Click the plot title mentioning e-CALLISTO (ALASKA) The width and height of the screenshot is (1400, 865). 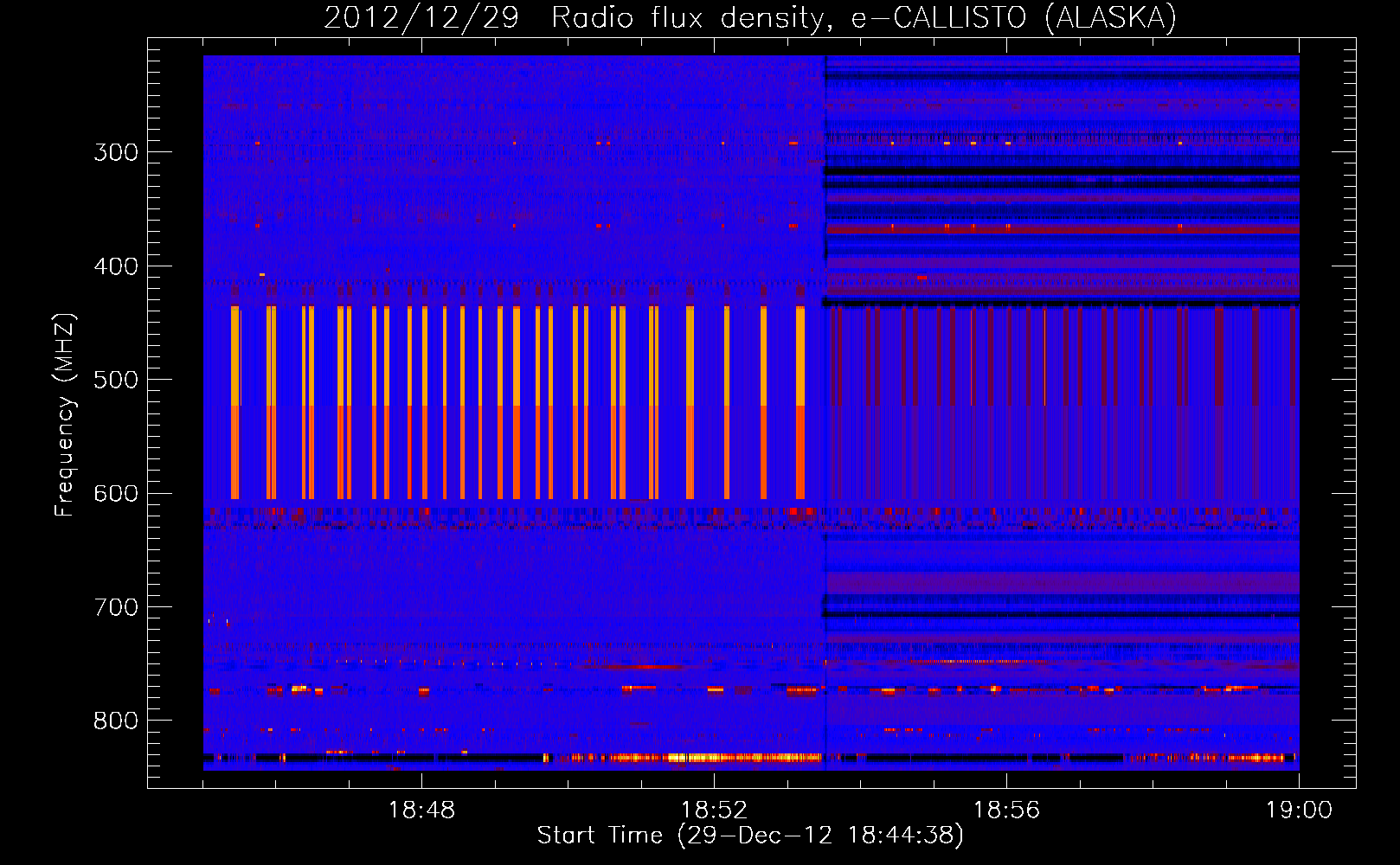751,17
